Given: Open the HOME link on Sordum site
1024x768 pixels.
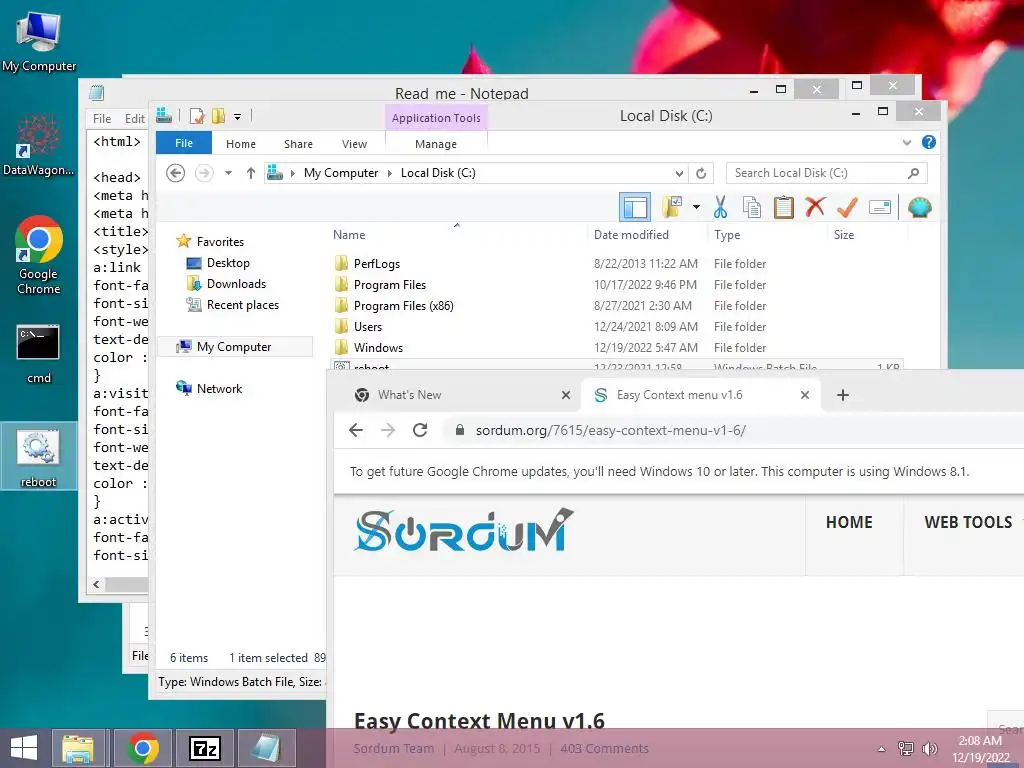Looking at the screenshot, I should (x=849, y=522).
